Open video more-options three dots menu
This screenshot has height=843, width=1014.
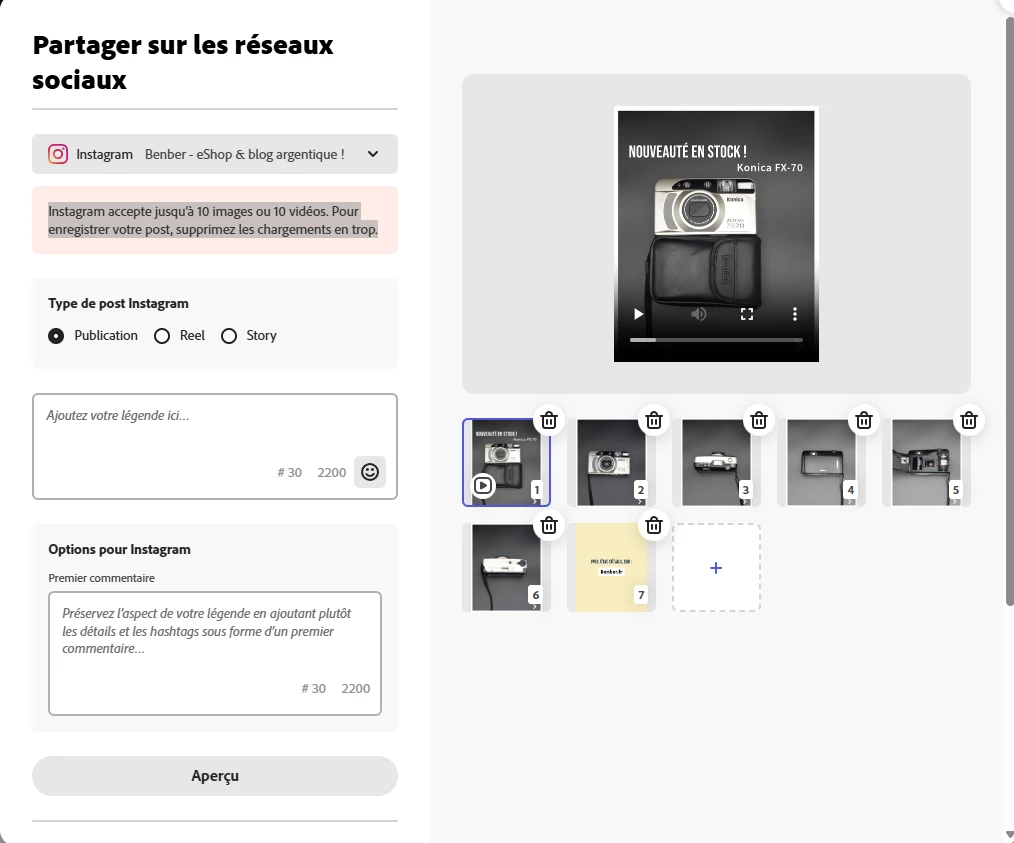[x=795, y=314]
